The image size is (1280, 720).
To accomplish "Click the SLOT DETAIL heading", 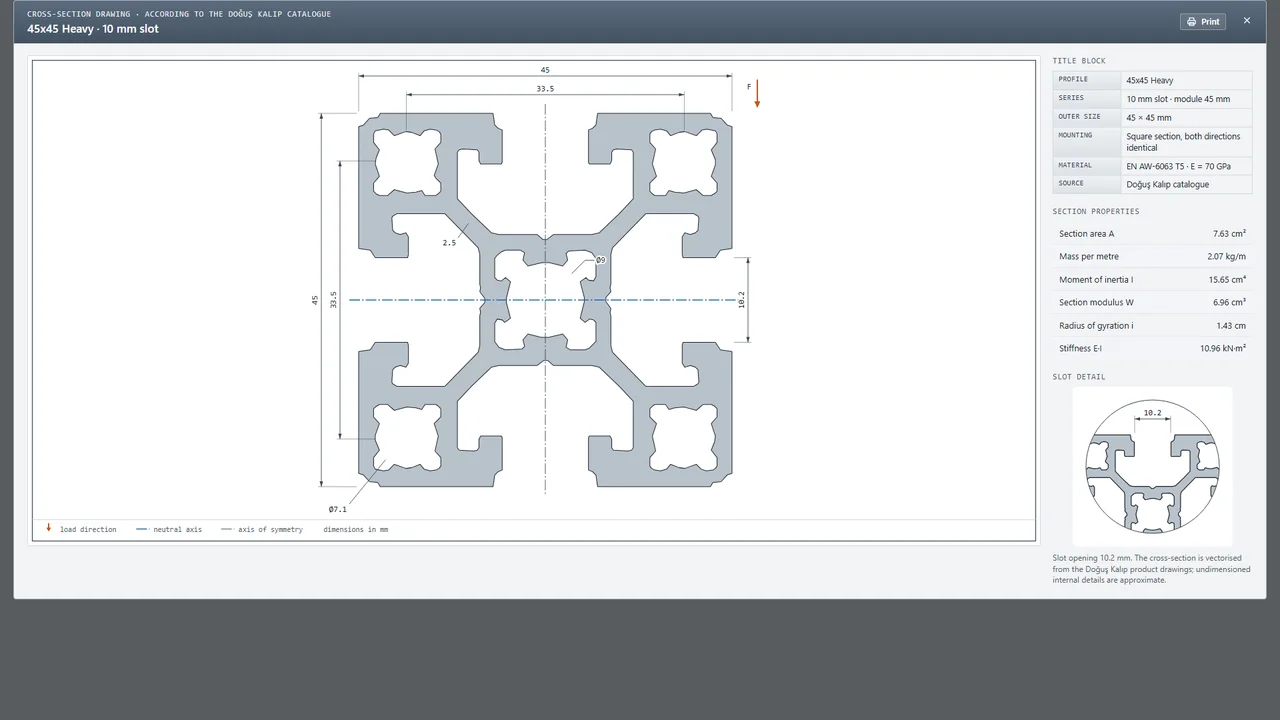I will pyautogui.click(x=1079, y=377).
